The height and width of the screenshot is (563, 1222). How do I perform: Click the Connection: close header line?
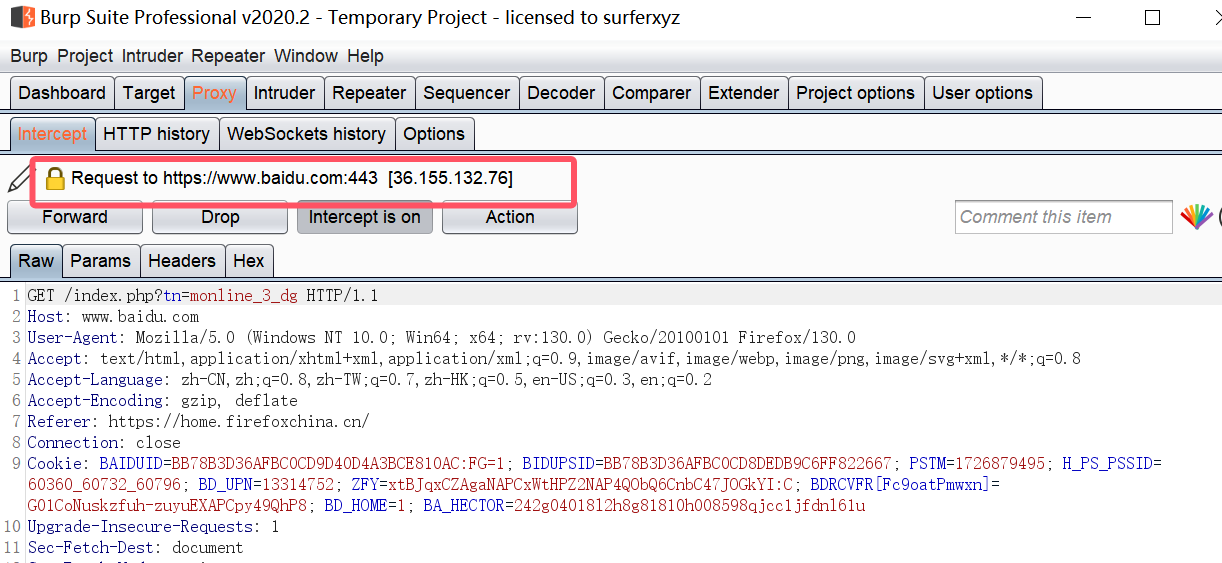(x=104, y=443)
